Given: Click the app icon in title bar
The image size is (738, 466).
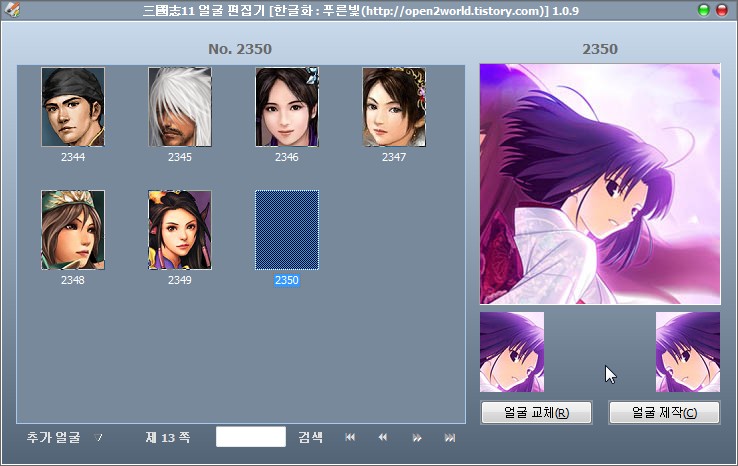Looking at the screenshot, I should click(x=12, y=9).
